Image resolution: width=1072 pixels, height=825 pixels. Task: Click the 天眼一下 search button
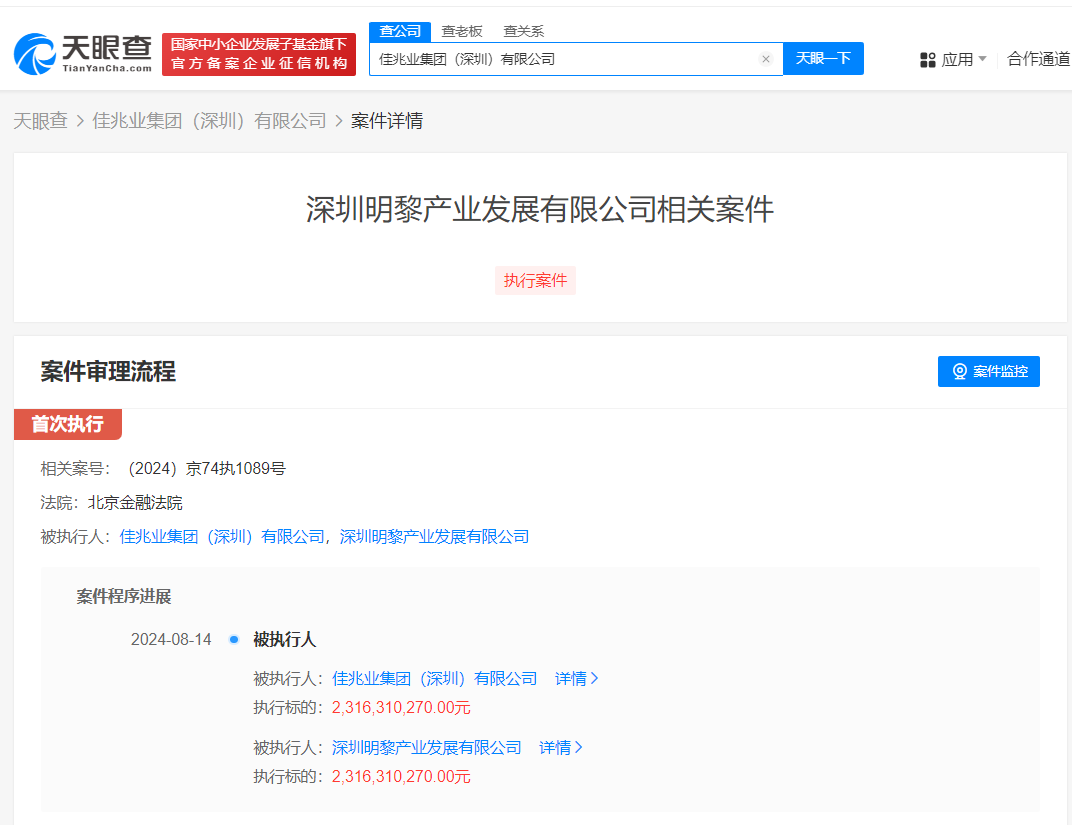click(823, 58)
